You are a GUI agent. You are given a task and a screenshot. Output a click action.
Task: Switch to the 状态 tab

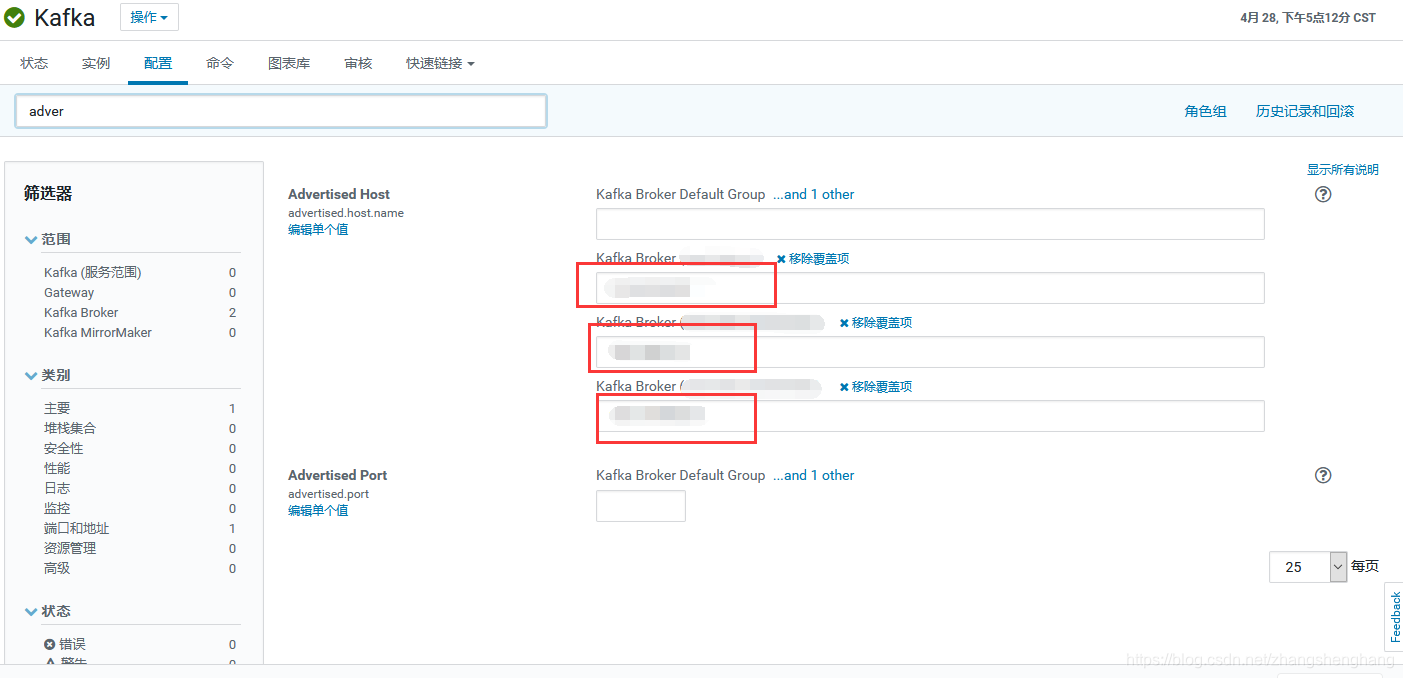34,63
